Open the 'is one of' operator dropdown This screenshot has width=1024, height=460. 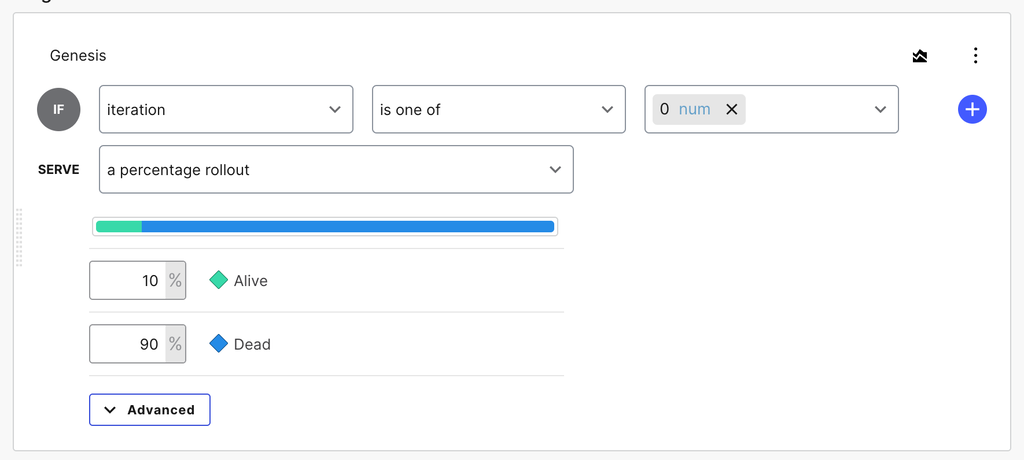pos(496,110)
